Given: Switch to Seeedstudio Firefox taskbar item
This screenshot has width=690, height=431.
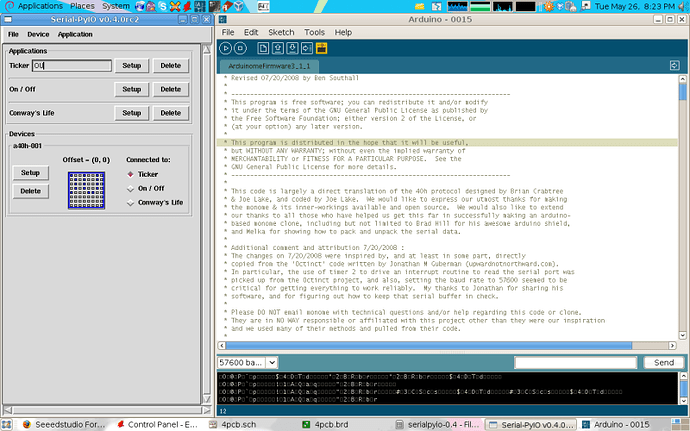Looking at the screenshot, I should point(64,424).
